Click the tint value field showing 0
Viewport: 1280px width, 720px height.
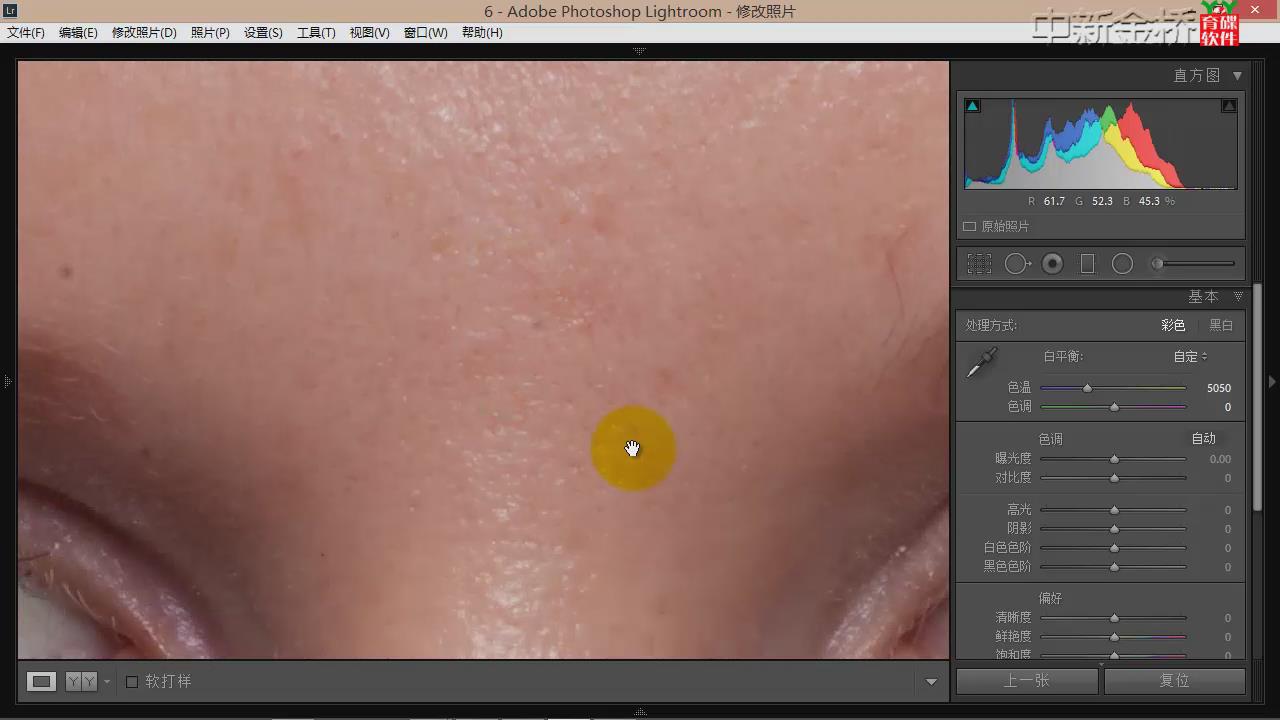pyautogui.click(x=1228, y=407)
